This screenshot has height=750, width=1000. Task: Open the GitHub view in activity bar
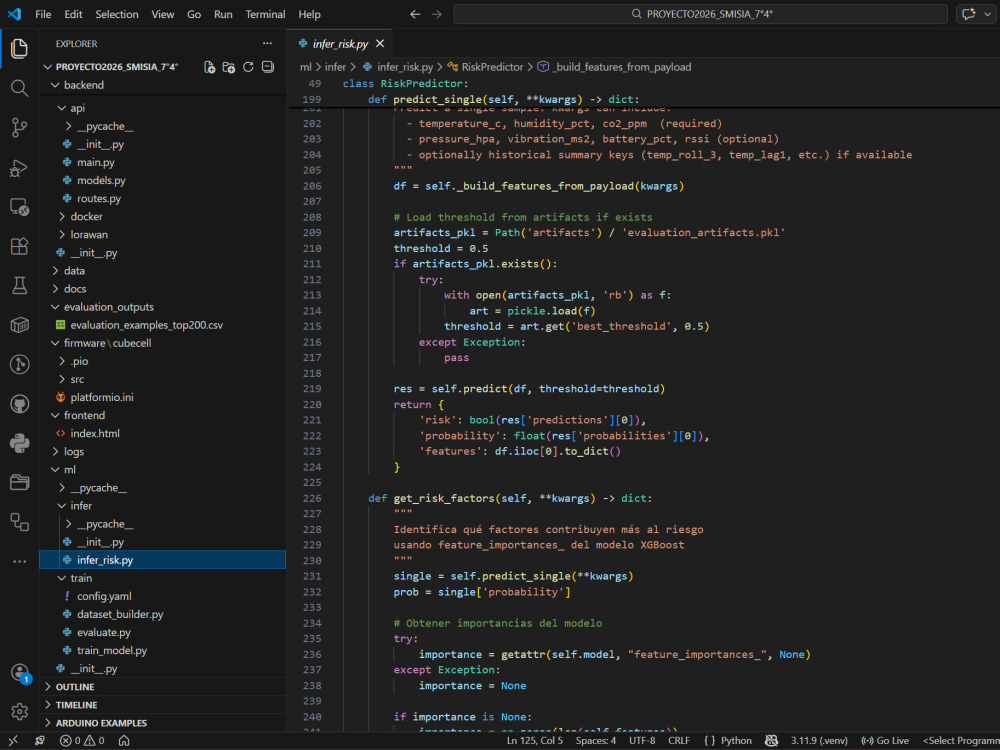click(x=19, y=404)
